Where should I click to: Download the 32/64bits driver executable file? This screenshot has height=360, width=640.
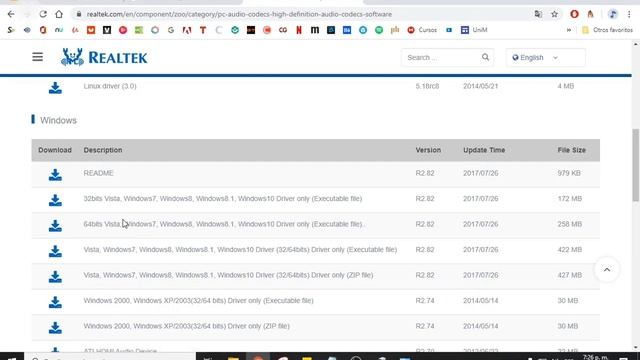(55, 251)
